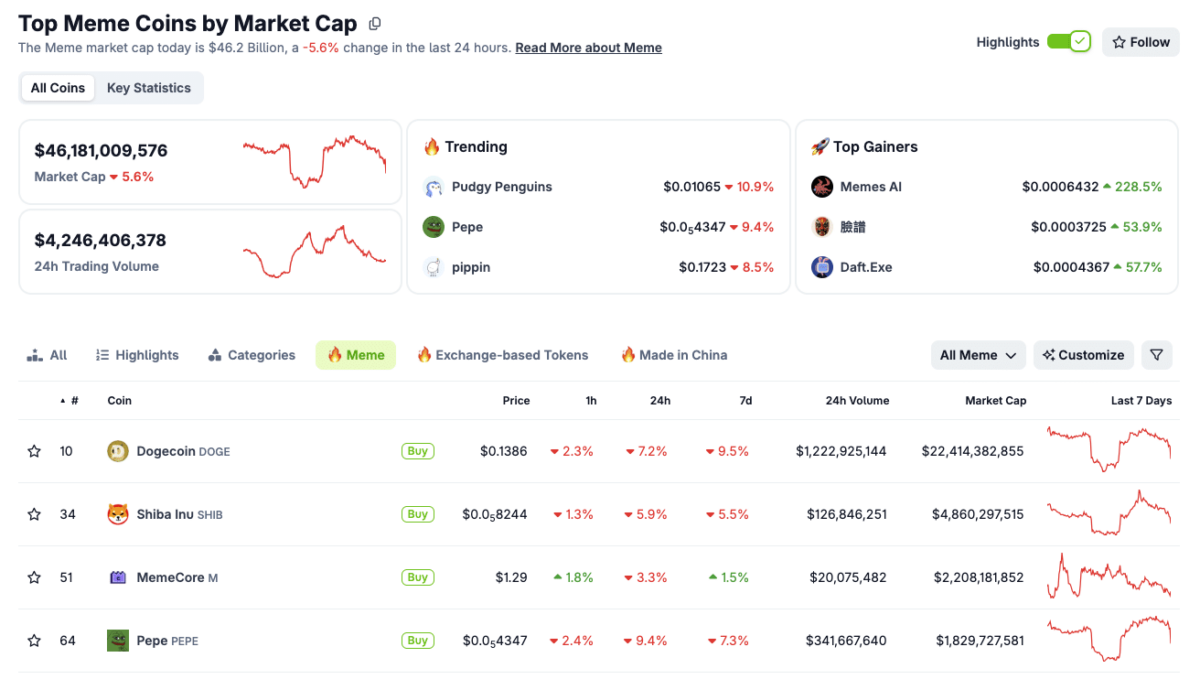Open the Read More about Meme link

(x=588, y=47)
